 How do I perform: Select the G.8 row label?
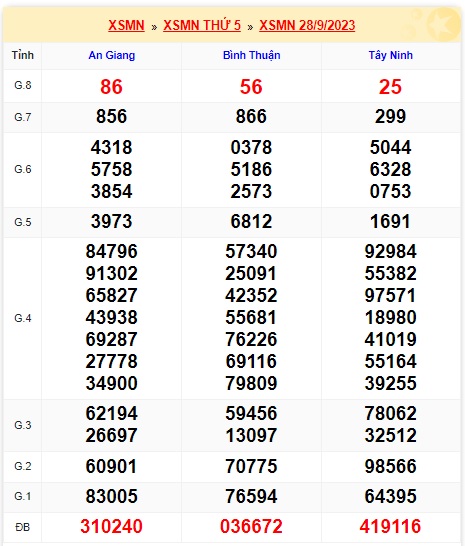(x=23, y=85)
